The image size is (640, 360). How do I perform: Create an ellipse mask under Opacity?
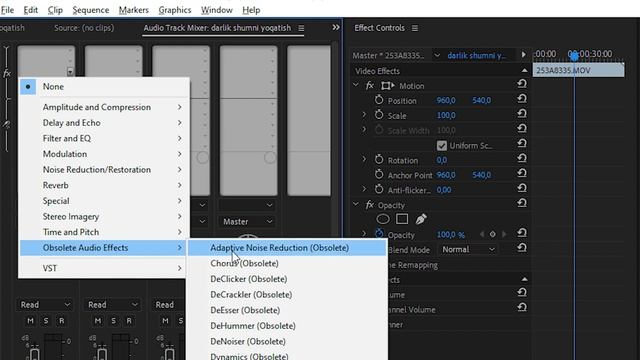click(x=383, y=219)
